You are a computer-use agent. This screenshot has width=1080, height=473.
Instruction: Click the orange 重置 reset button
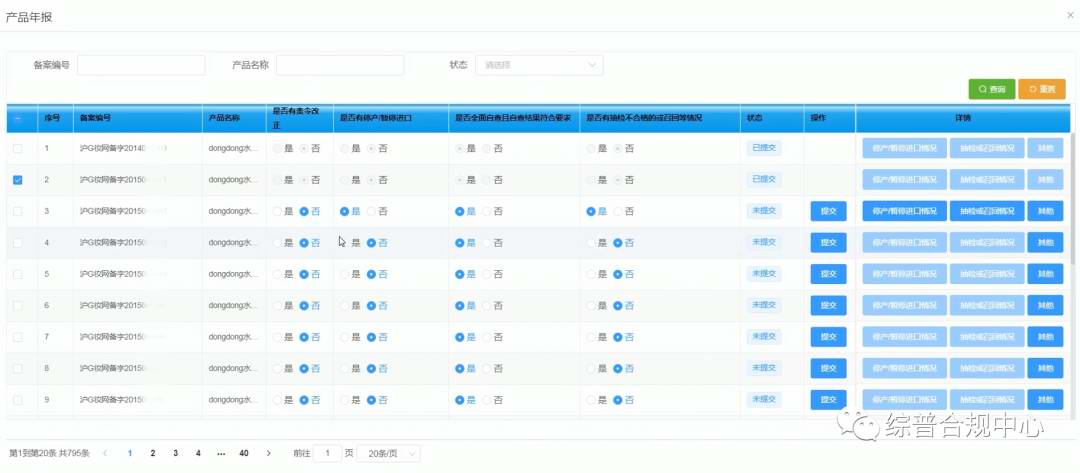coord(1042,90)
